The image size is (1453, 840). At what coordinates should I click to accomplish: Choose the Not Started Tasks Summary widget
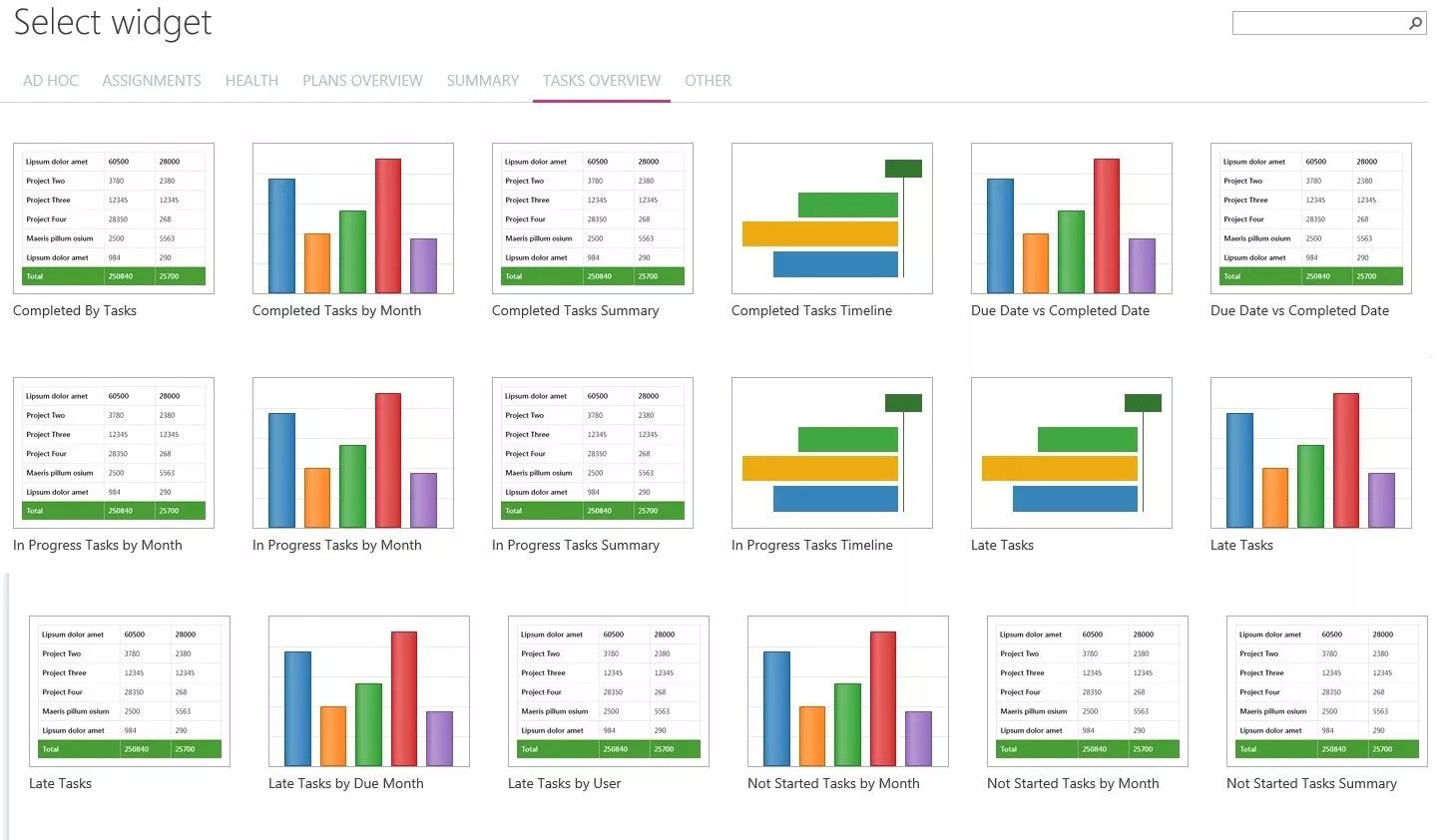1325,691
